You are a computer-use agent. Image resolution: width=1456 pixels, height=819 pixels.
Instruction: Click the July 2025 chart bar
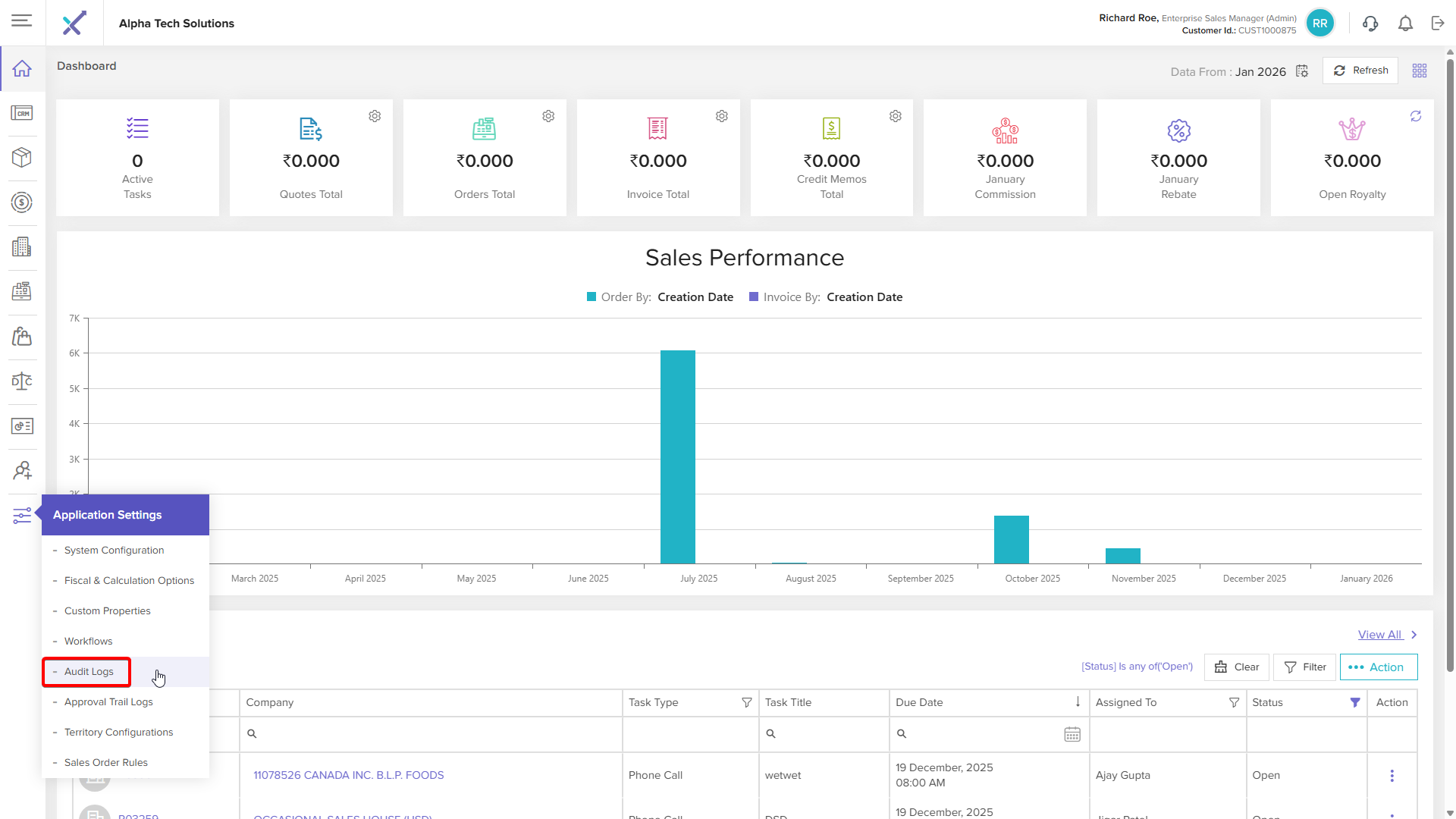coord(677,457)
